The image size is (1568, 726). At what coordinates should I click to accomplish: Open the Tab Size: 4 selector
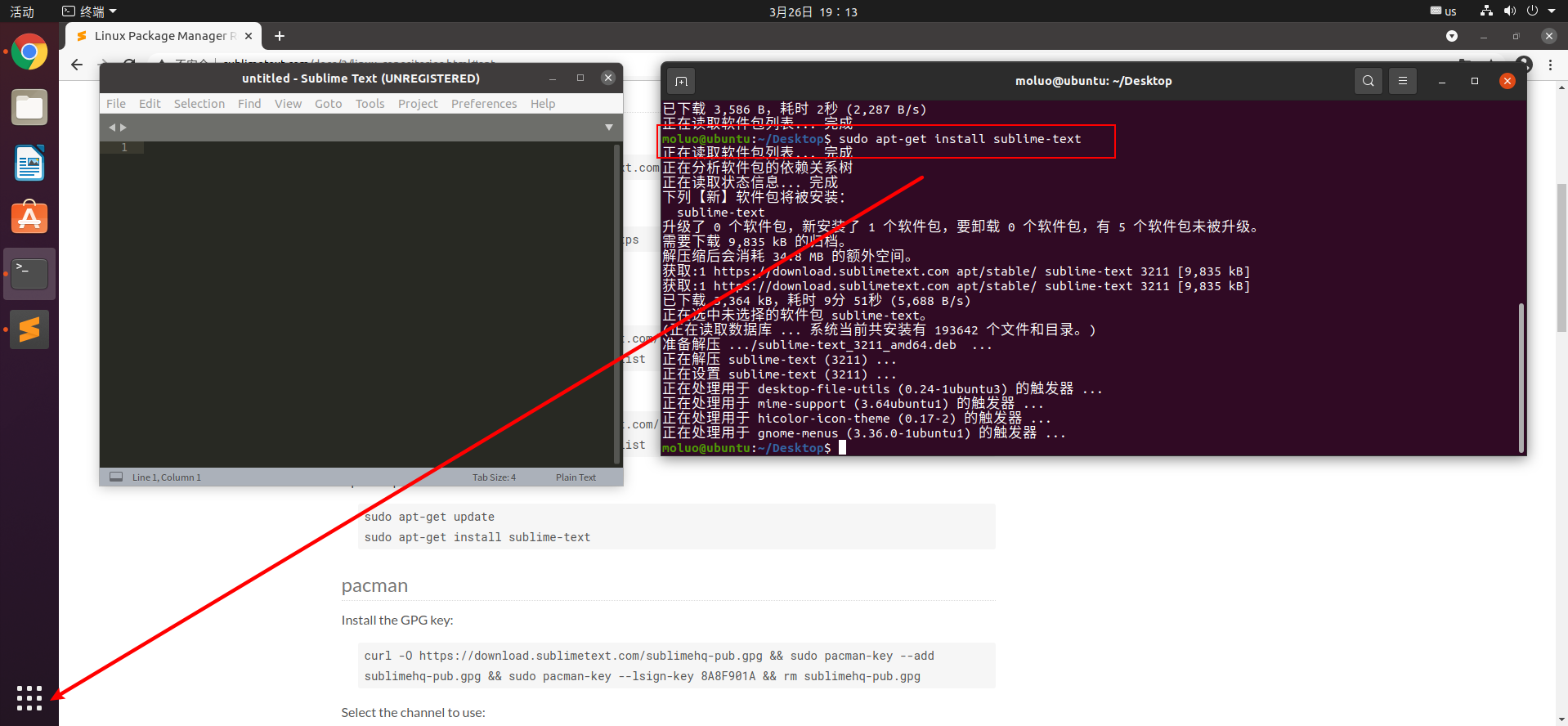click(494, 477)
